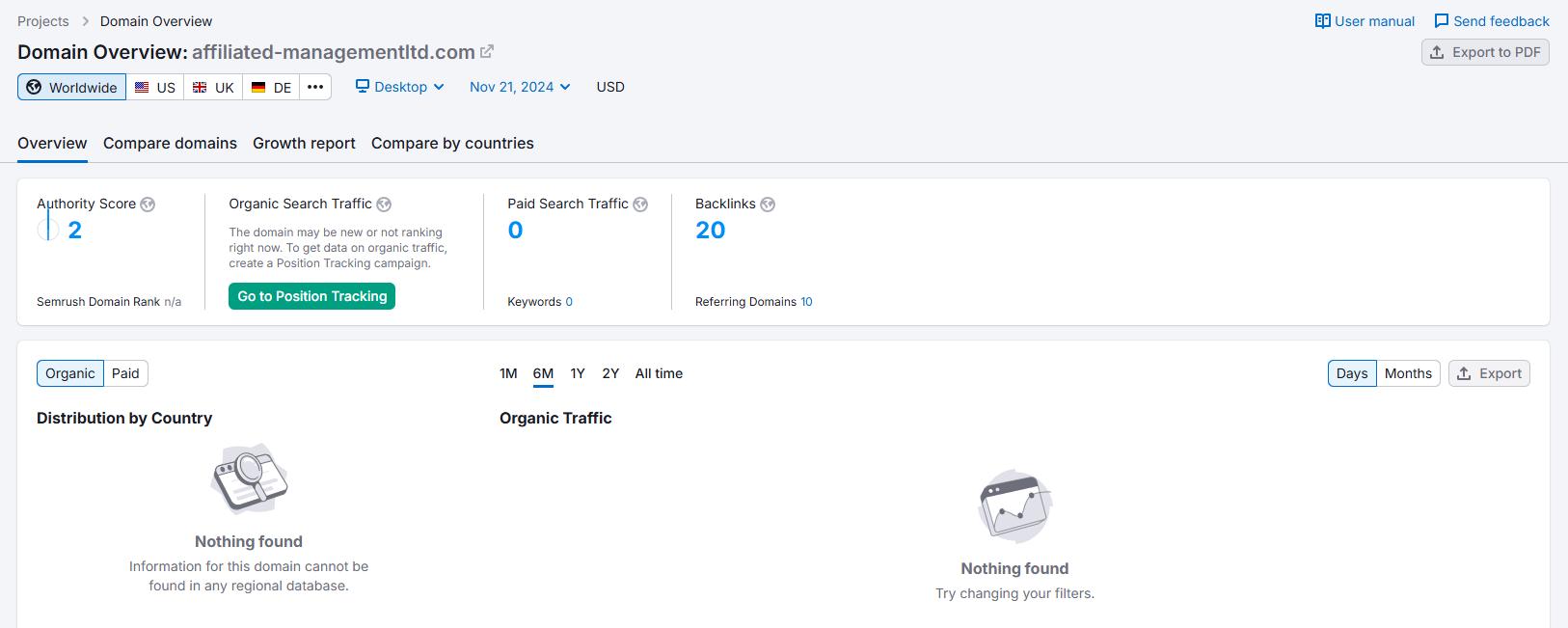Viewport: 1568px width, 628px height.
Task: Click the affiliated-managementltd.com domain title
Action: (x=333, y=52)
